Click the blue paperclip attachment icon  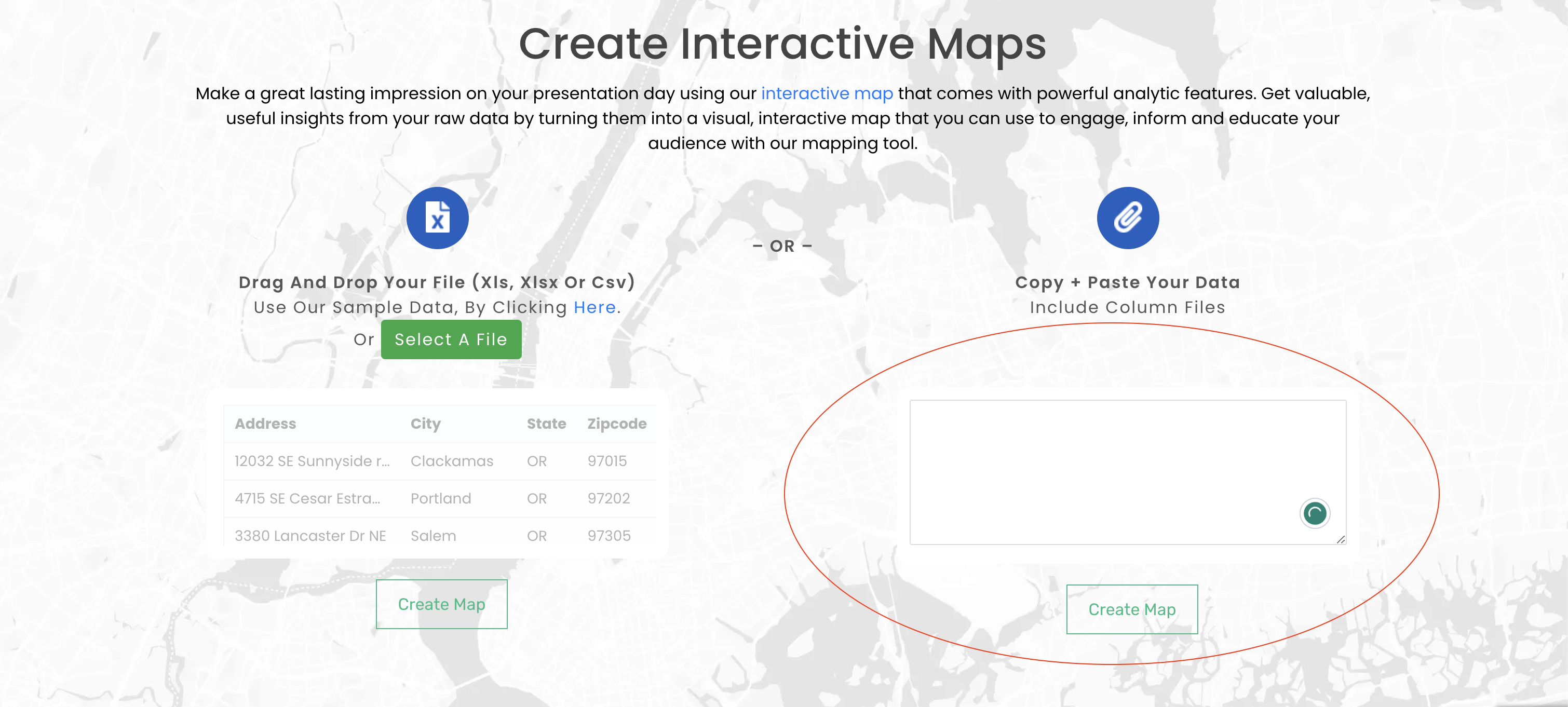click(x=1127, y=217)
